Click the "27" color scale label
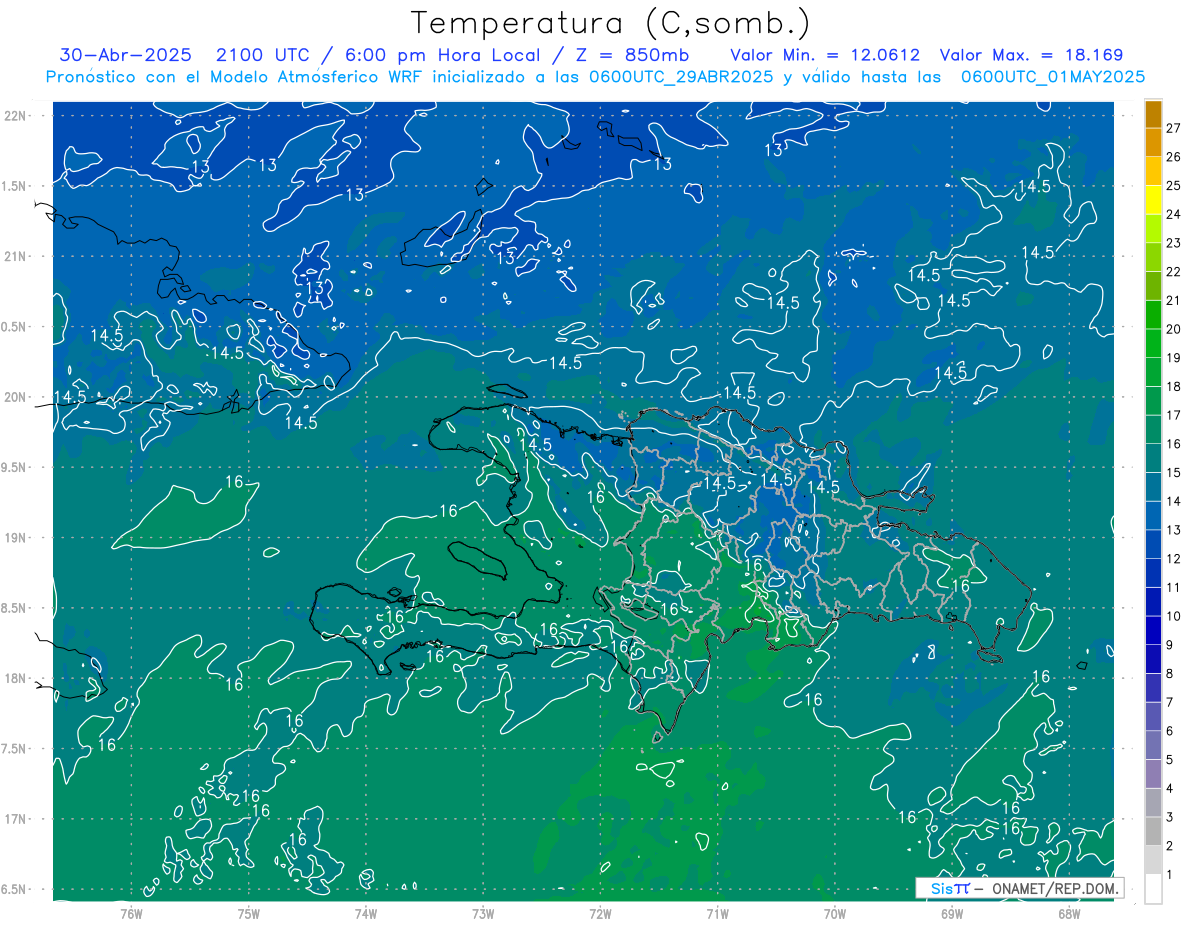Image resolution: width=1200 pixels, height=927 pixels. pyautogui.click(x=1173, y=128)
